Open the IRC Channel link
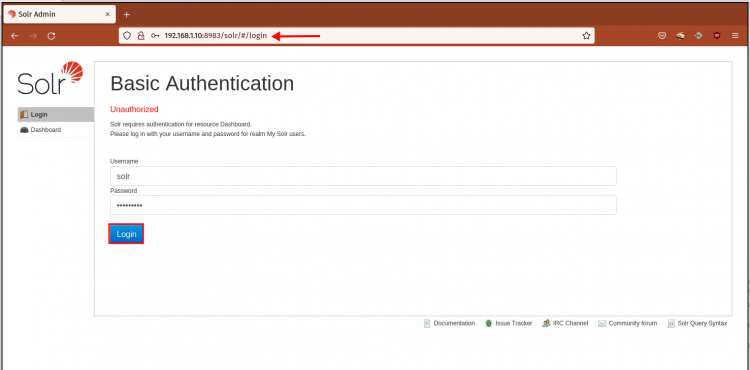 565,324
